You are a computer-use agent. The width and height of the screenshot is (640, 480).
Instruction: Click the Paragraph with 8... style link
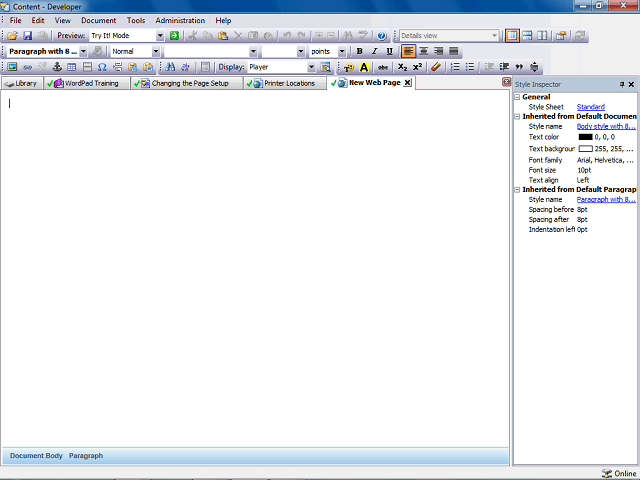point(606,200)
